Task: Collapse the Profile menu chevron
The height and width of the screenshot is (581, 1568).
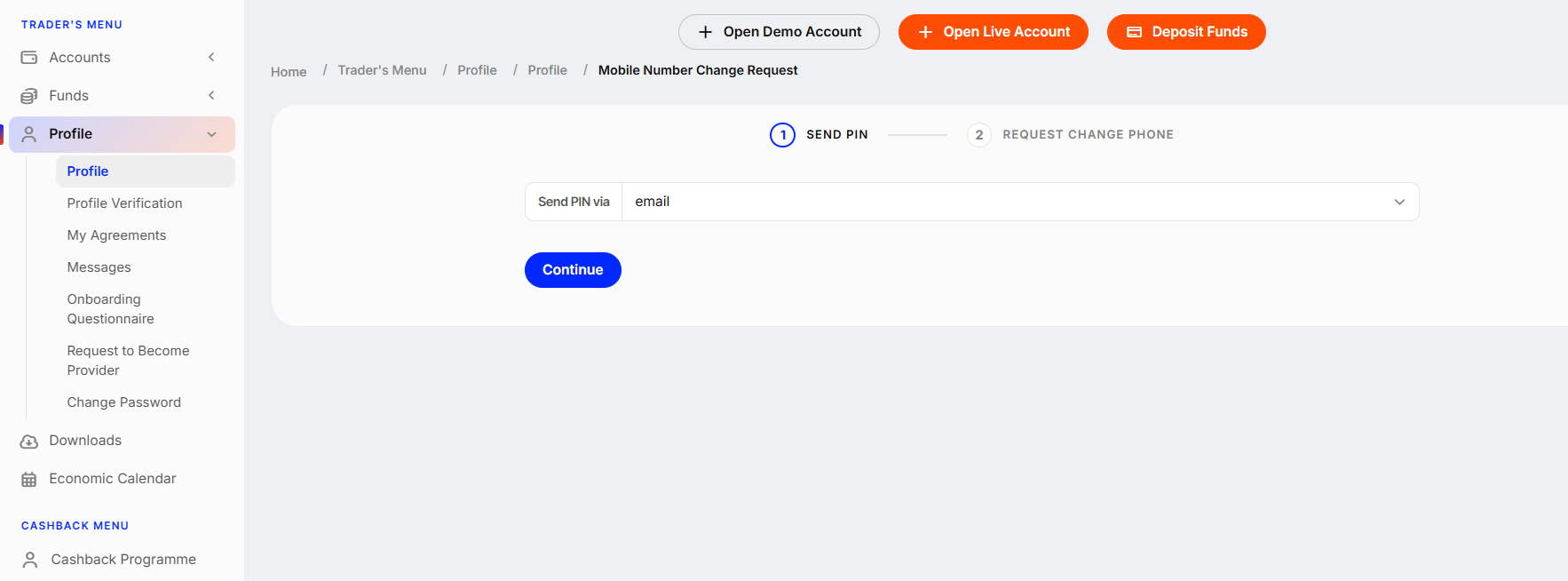Action: tap(211, 134)
